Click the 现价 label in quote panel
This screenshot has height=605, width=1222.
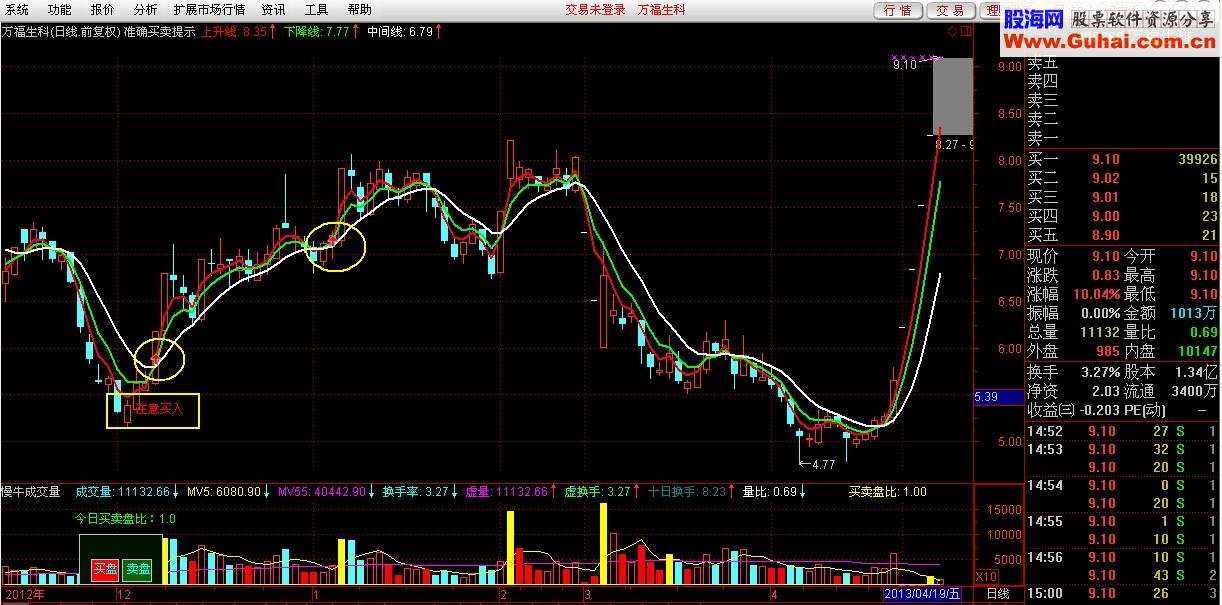pos(1042,257)
